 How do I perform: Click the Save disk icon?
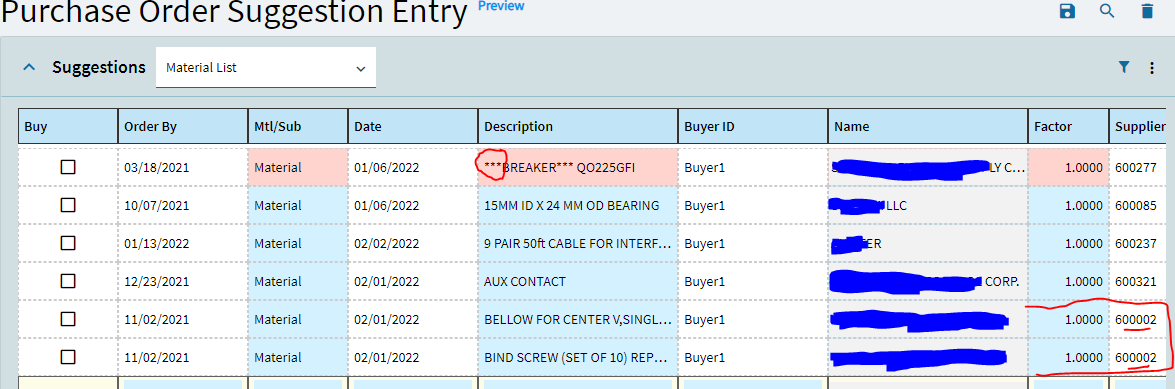pos(1067,10)
